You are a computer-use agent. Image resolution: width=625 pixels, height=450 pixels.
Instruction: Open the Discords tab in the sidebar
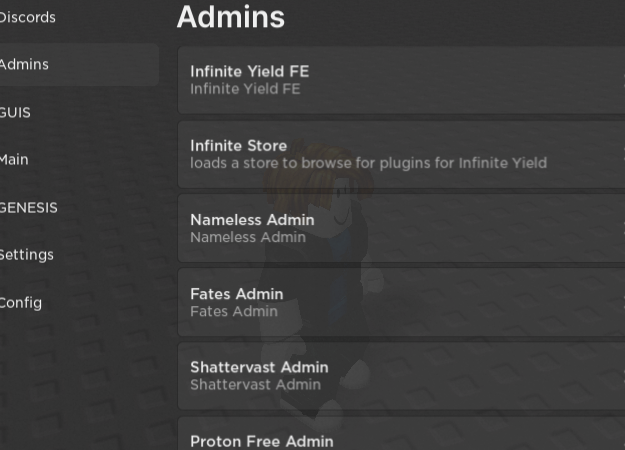[x=27, y=18]
